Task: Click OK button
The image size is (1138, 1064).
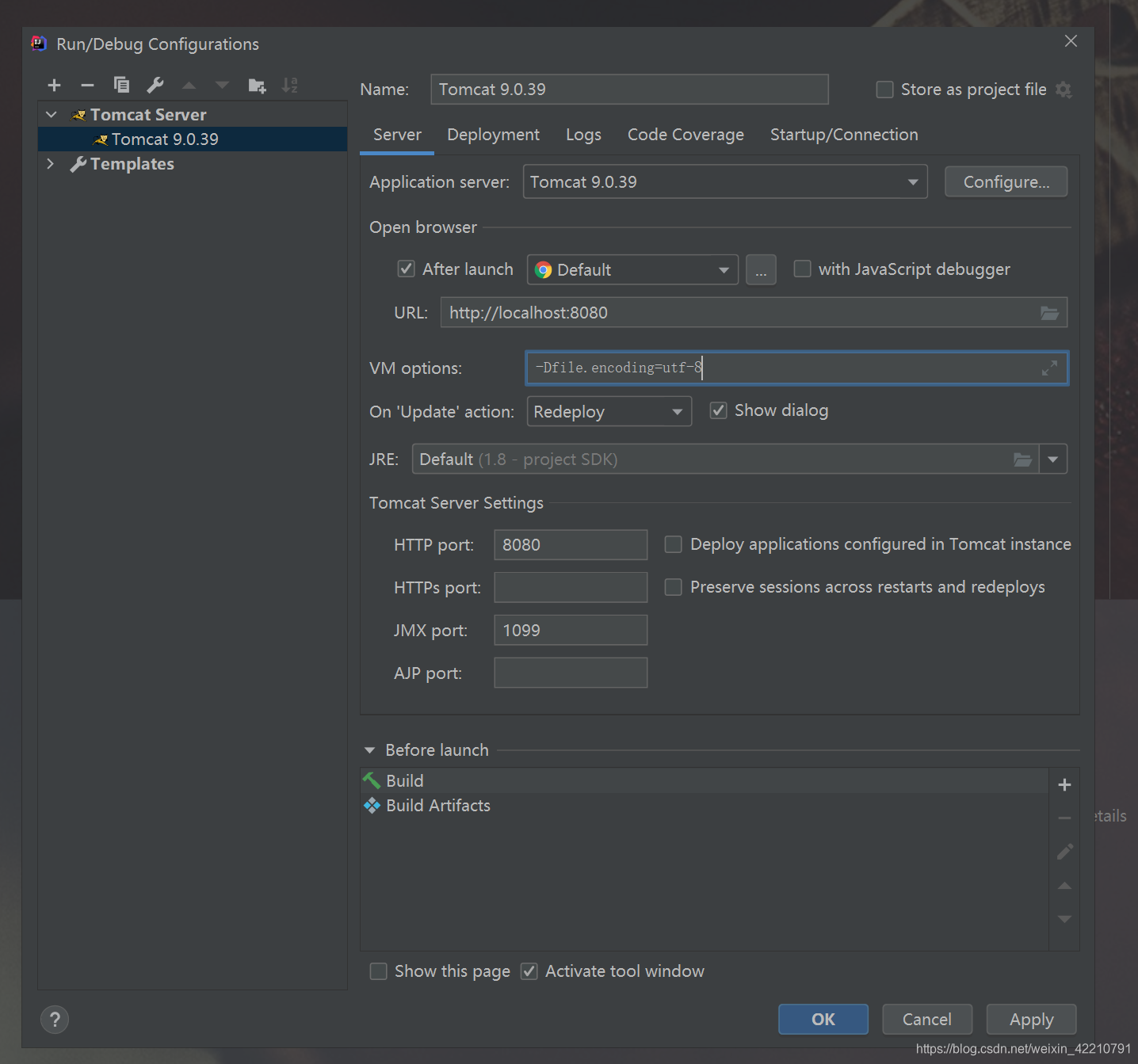Action: click(823, 1020)
